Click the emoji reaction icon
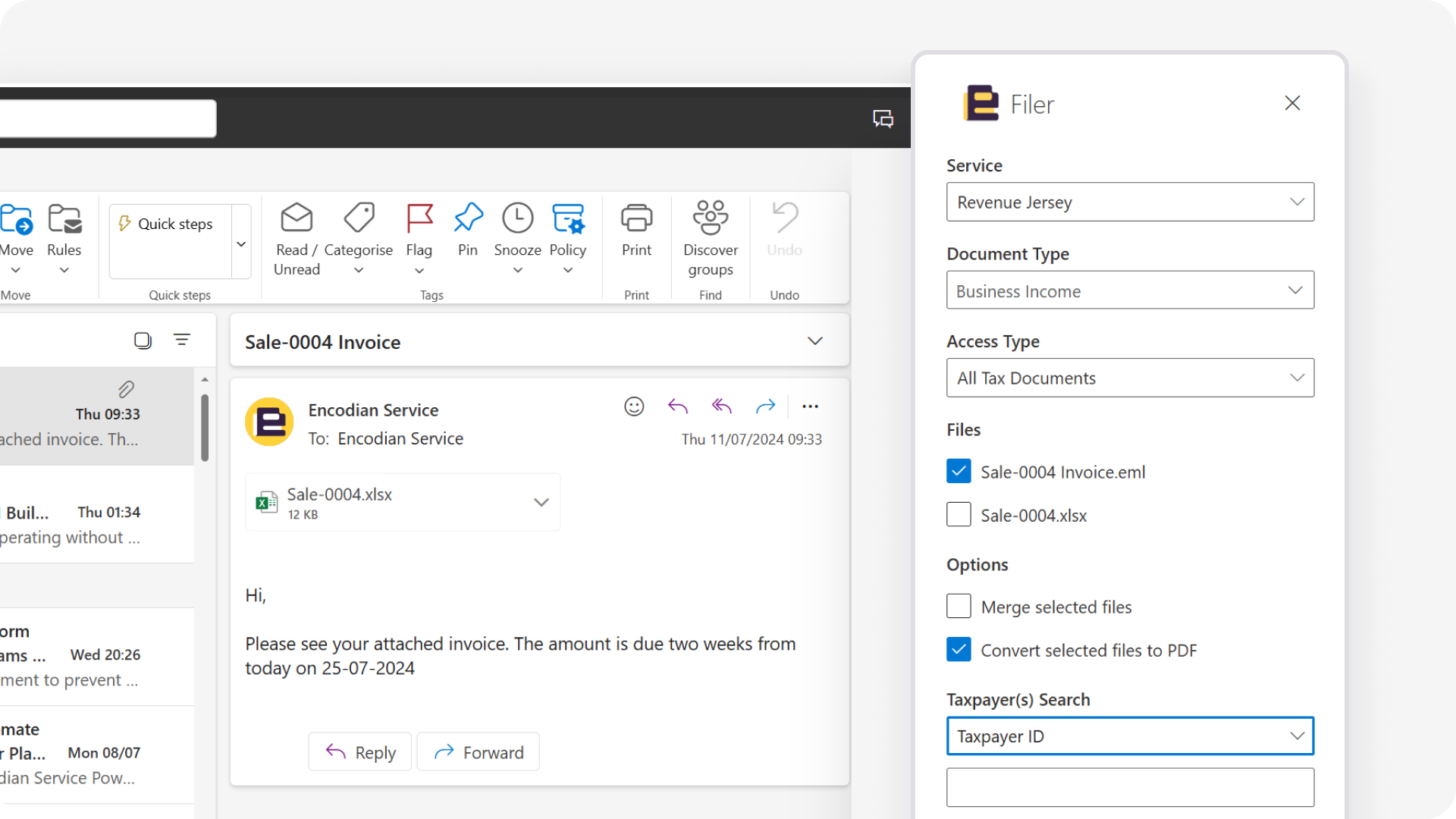The image size is (1456, 819). (634, 406)
